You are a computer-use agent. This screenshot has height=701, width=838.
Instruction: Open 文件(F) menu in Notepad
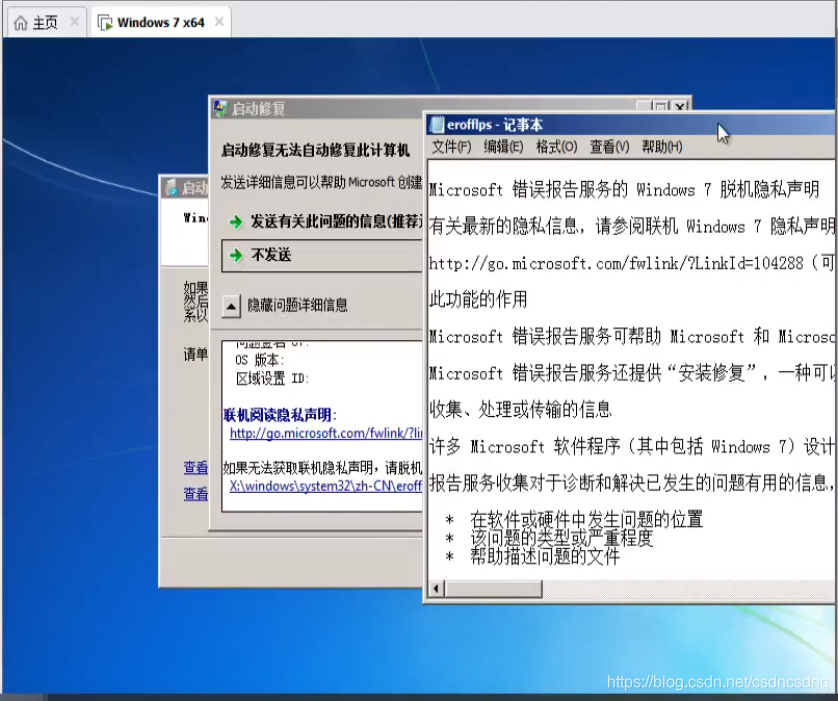pyautogui.click(x=451, y=146)
